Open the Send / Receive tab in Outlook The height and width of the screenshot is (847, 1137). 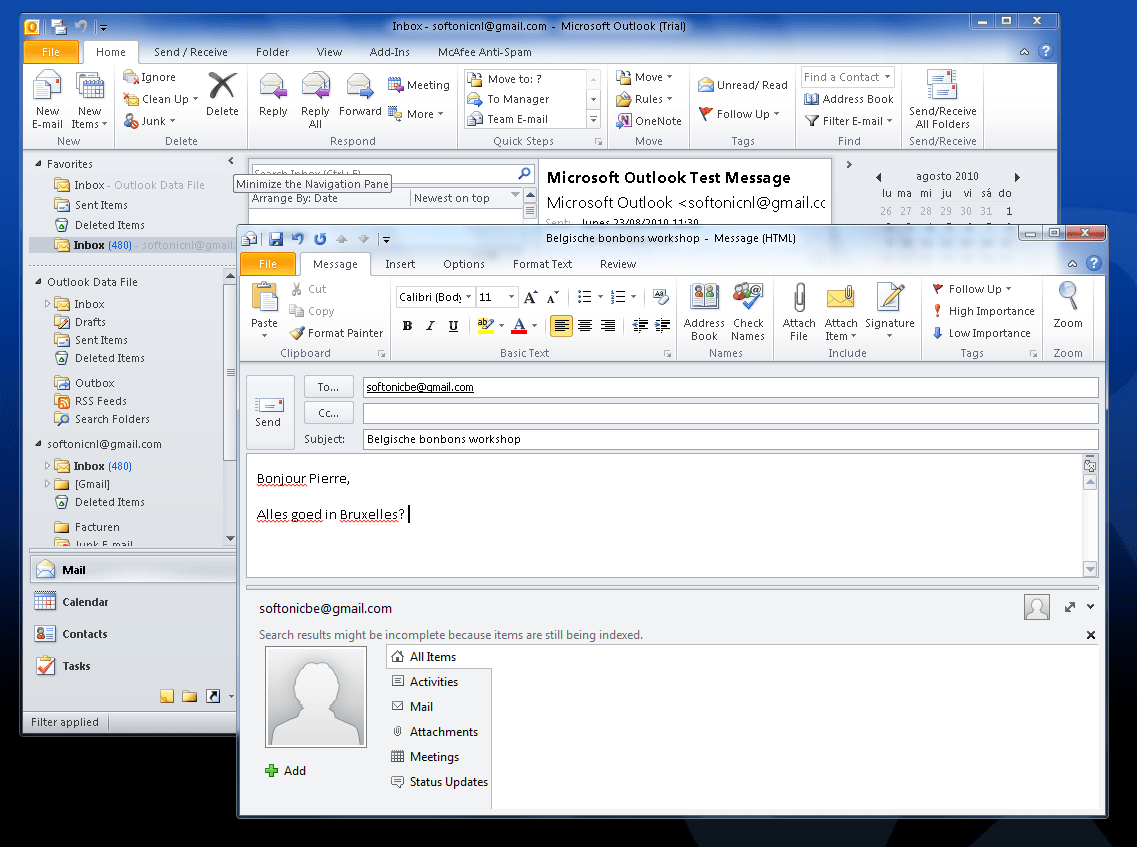click(191, 52)
